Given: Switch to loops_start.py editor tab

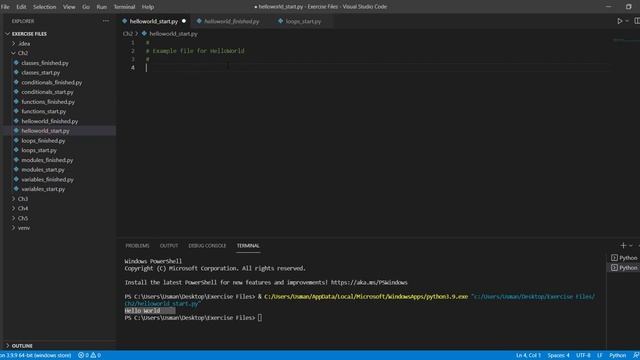Looking at the screenshot, I should (303, 21).
